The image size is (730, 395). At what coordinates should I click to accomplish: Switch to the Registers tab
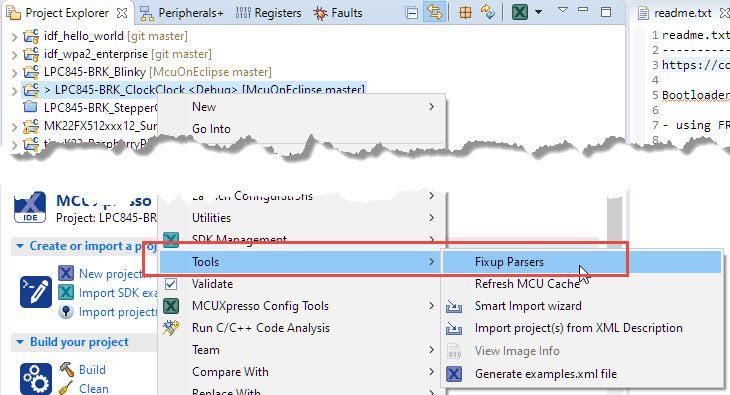(268, 13)
